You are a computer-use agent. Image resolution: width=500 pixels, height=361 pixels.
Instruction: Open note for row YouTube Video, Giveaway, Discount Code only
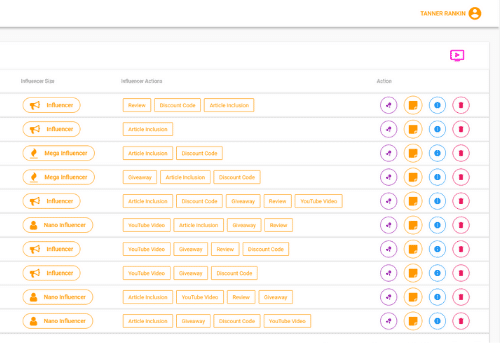413,273
